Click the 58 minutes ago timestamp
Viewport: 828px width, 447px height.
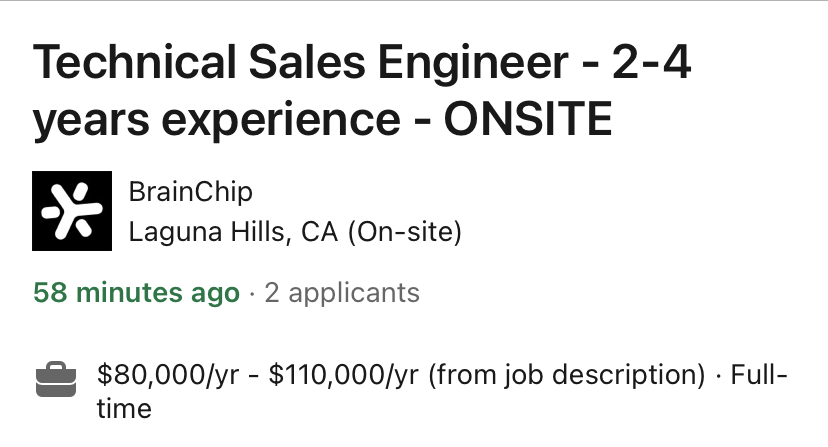[x=136, y=293]
